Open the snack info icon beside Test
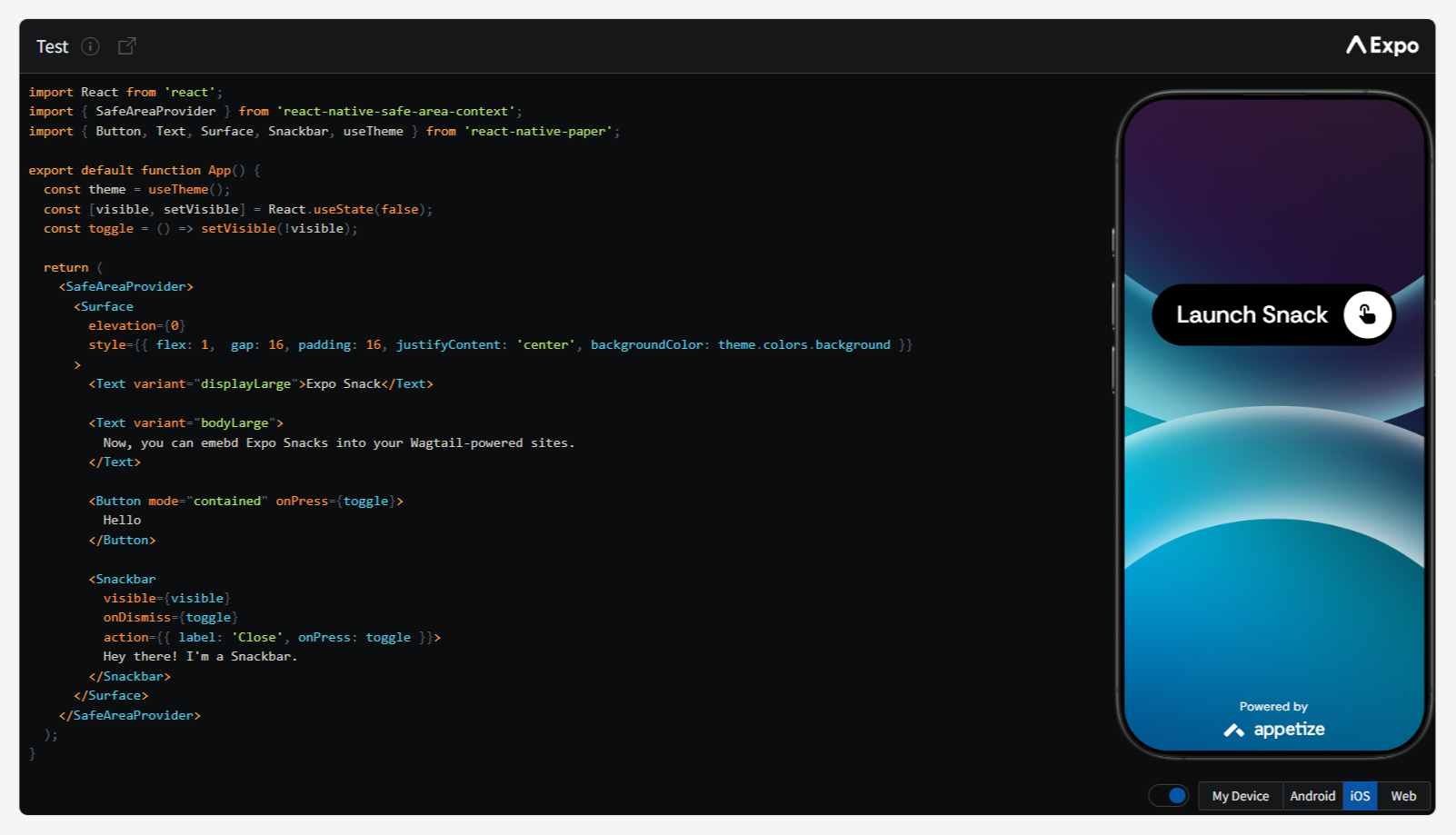 (x=90, y=46)
